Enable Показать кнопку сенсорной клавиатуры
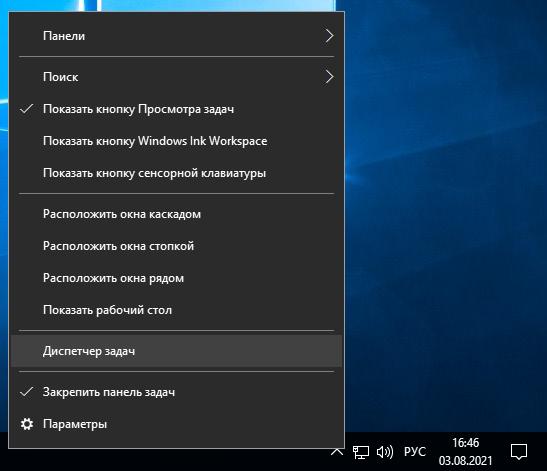This screenshot has height=471, width=547. coord(177,173)
